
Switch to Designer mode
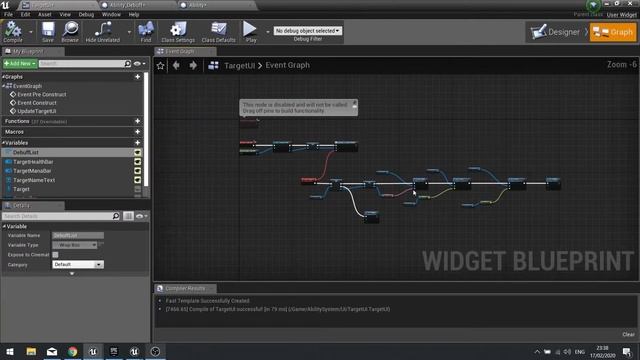[x=555, y=32]
